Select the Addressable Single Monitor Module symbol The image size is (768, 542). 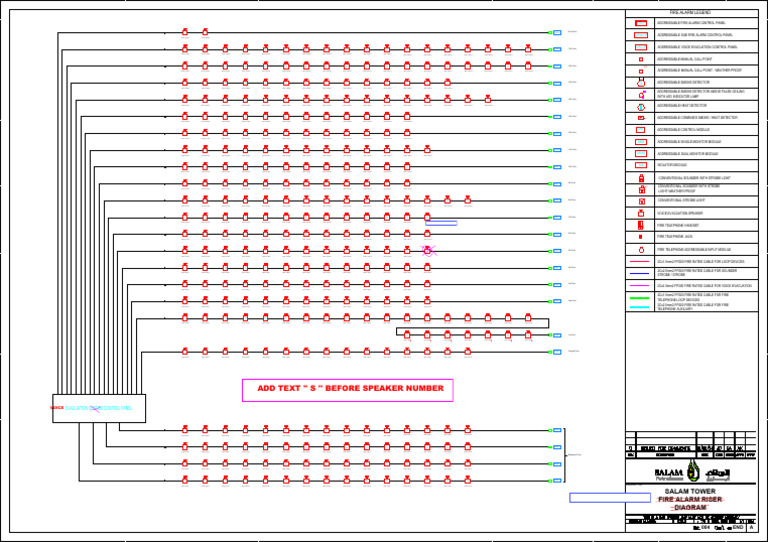pos(641,142)
